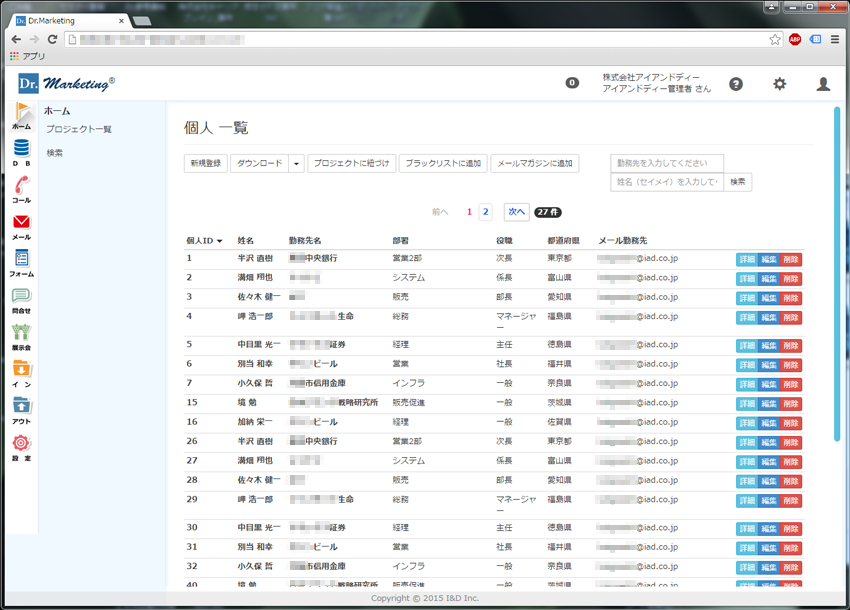Select プロジェクト一覧 in the side menu
This screenshot has height=610, width=850.
(x=78, y=129)
